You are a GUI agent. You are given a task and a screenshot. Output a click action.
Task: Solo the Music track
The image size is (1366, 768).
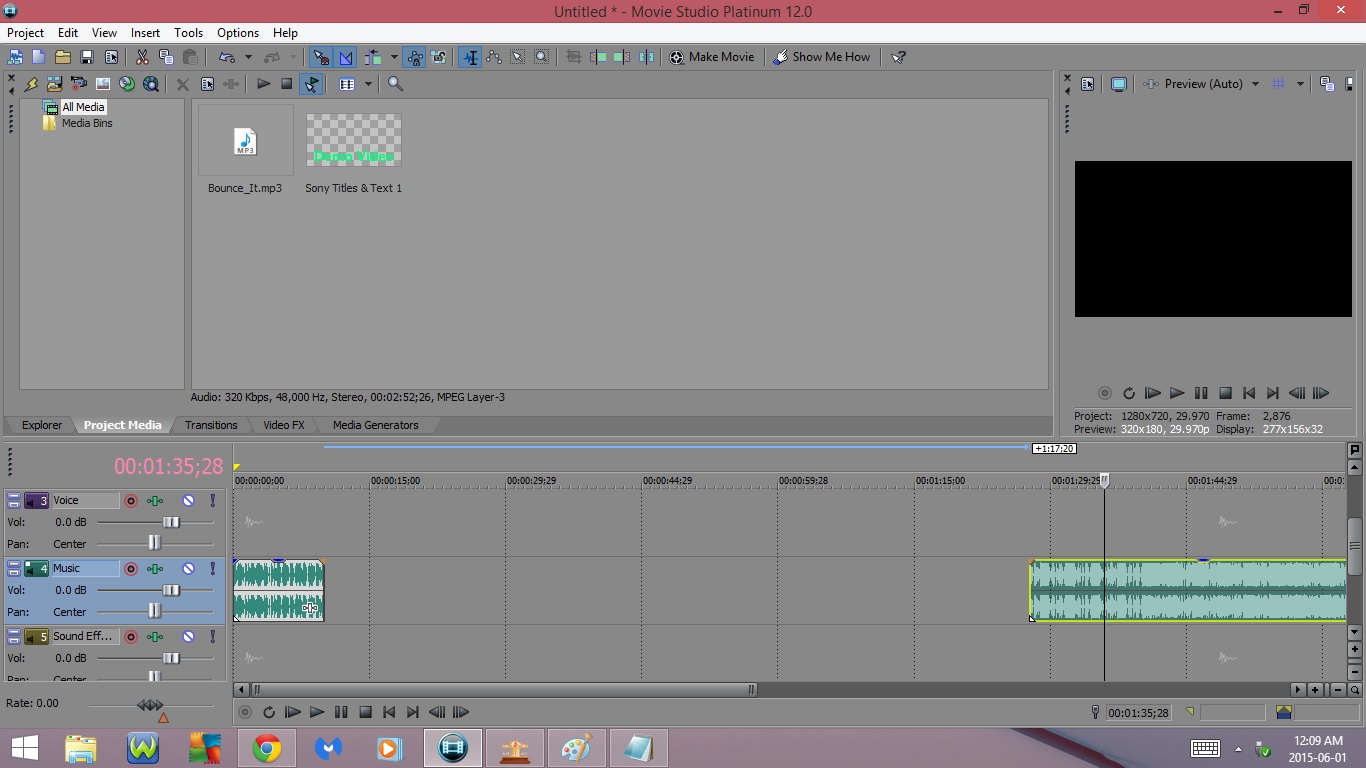[212, 568]
